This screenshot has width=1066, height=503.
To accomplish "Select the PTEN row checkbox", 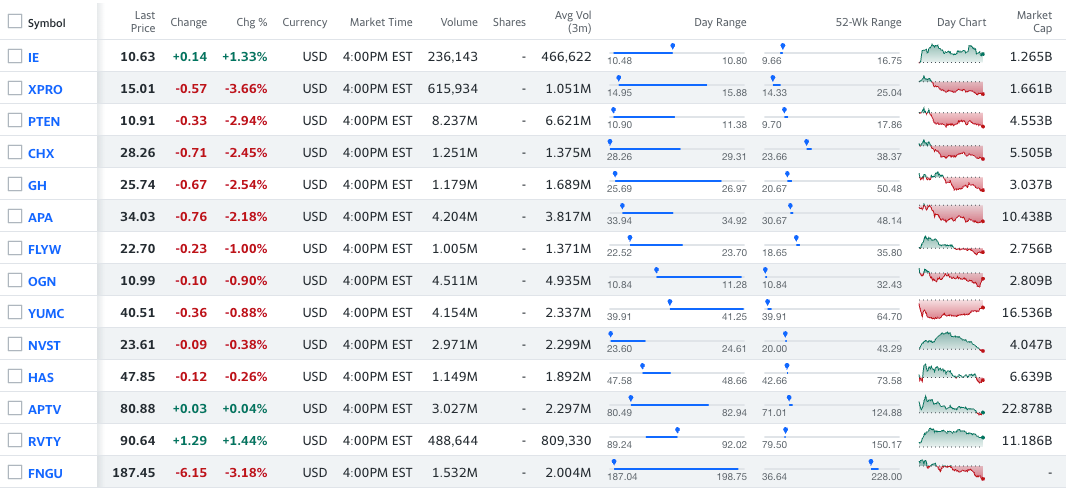I will click(15, 120).
